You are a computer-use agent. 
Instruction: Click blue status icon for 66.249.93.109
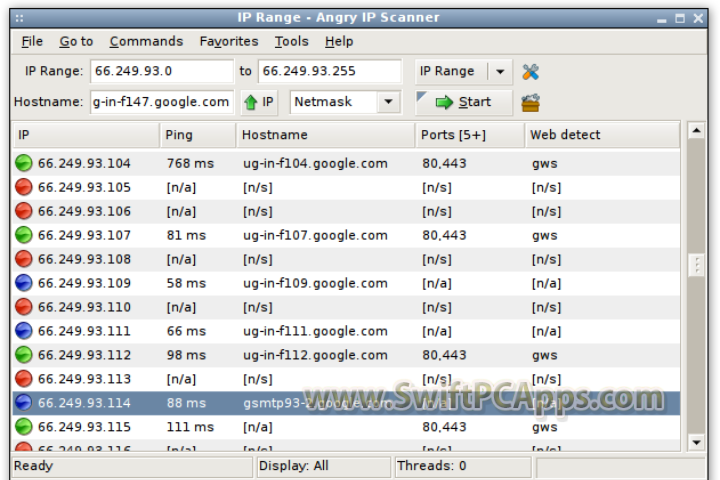coord(23,283)
